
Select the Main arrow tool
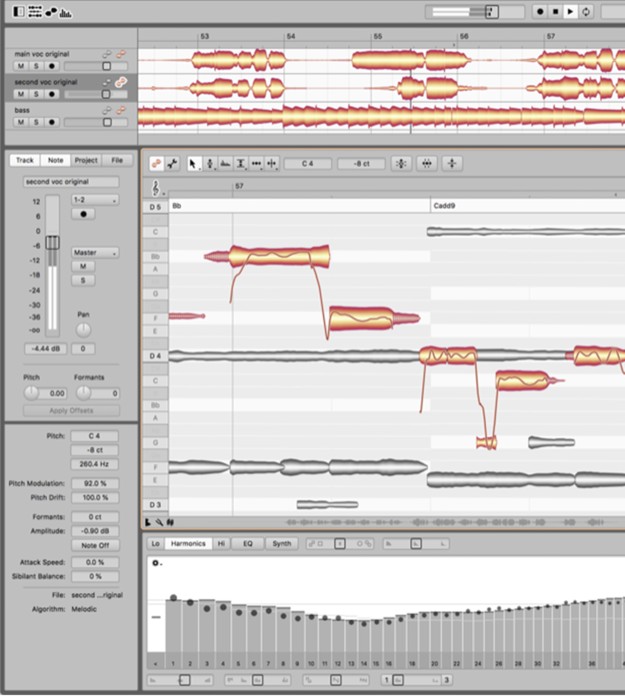pos(194,163)
